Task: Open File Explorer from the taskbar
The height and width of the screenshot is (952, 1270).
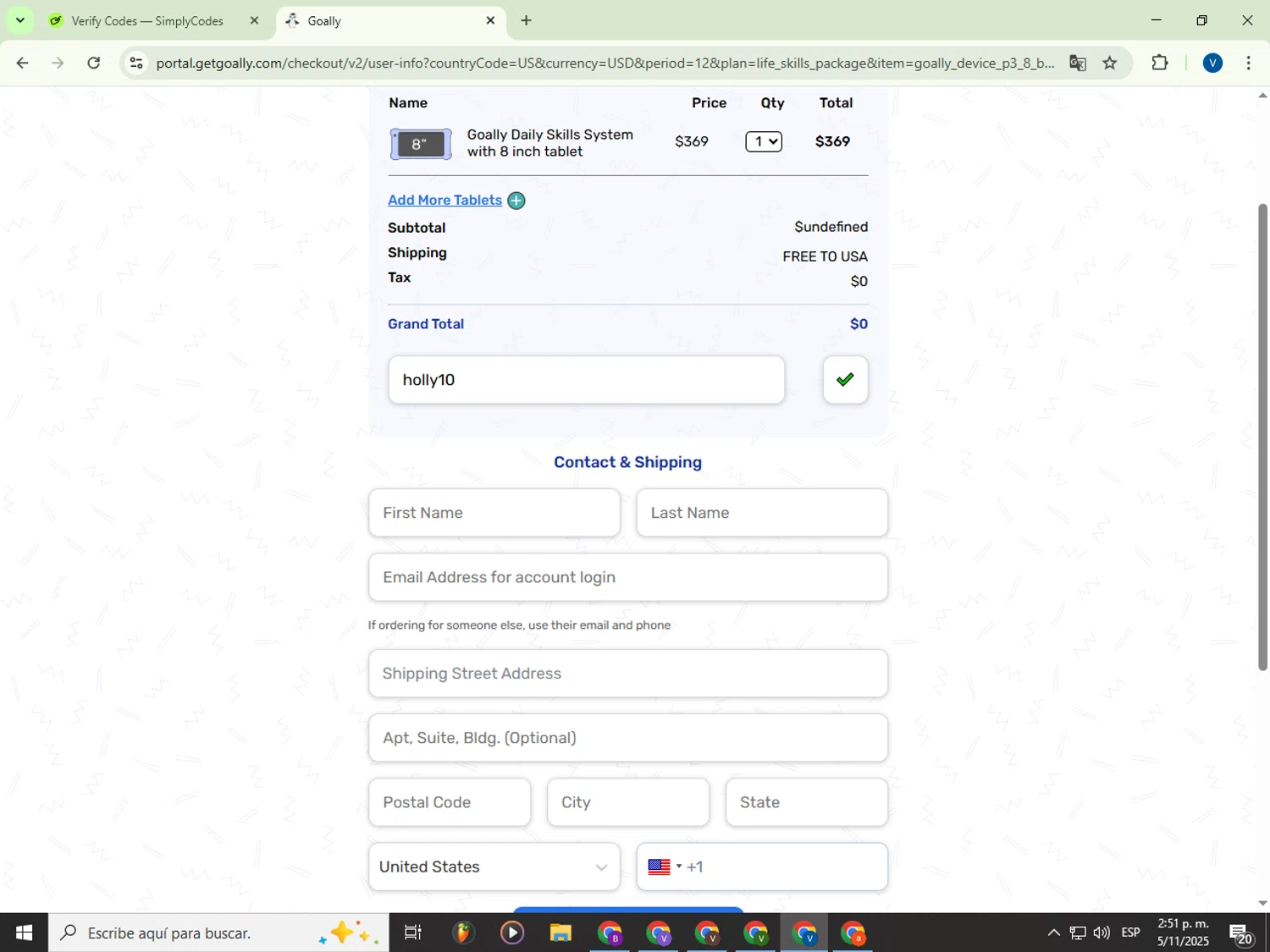Action: tap(560, 933)
